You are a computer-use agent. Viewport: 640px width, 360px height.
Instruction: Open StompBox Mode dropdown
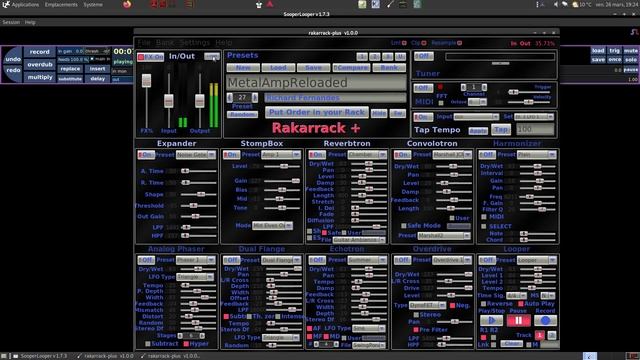[272, 225]
